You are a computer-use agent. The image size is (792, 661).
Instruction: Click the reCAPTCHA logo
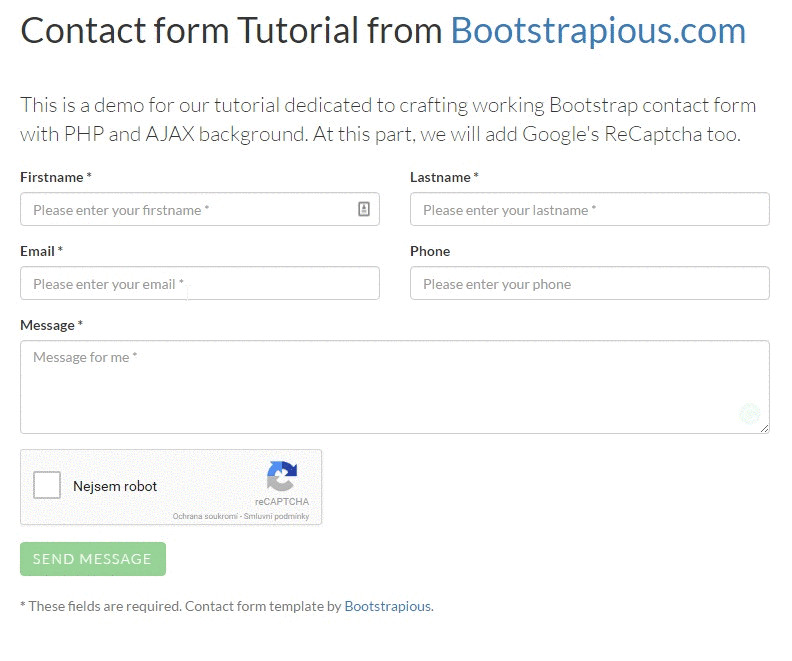(x=282, y=477)
